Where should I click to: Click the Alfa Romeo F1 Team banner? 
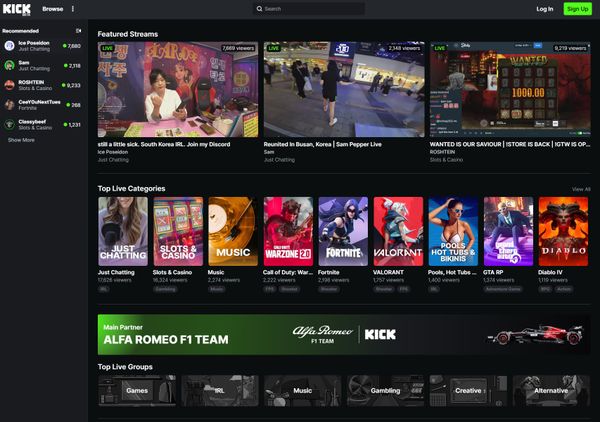(344, 335)
